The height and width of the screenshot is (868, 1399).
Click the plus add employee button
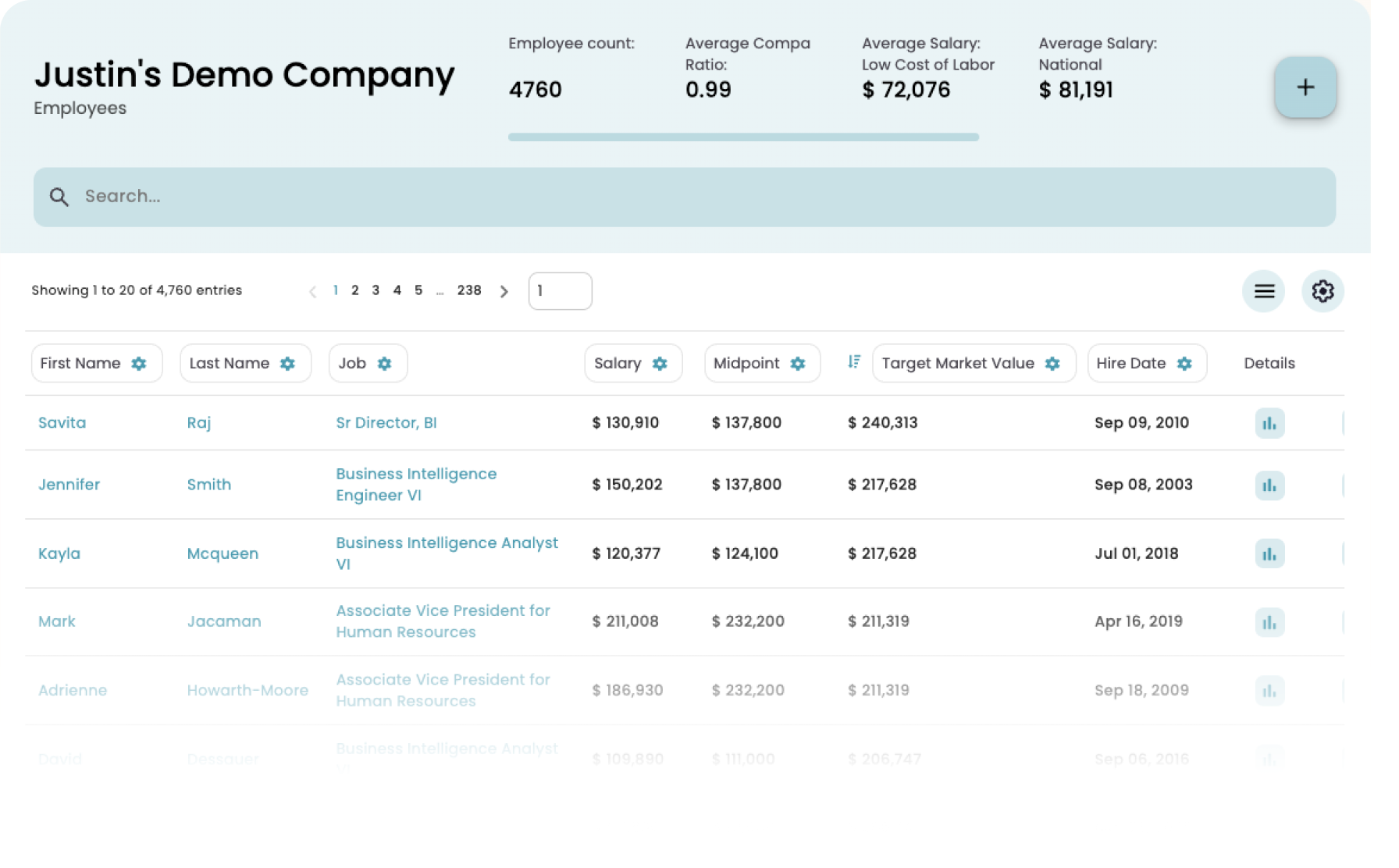coord(1305,87)
